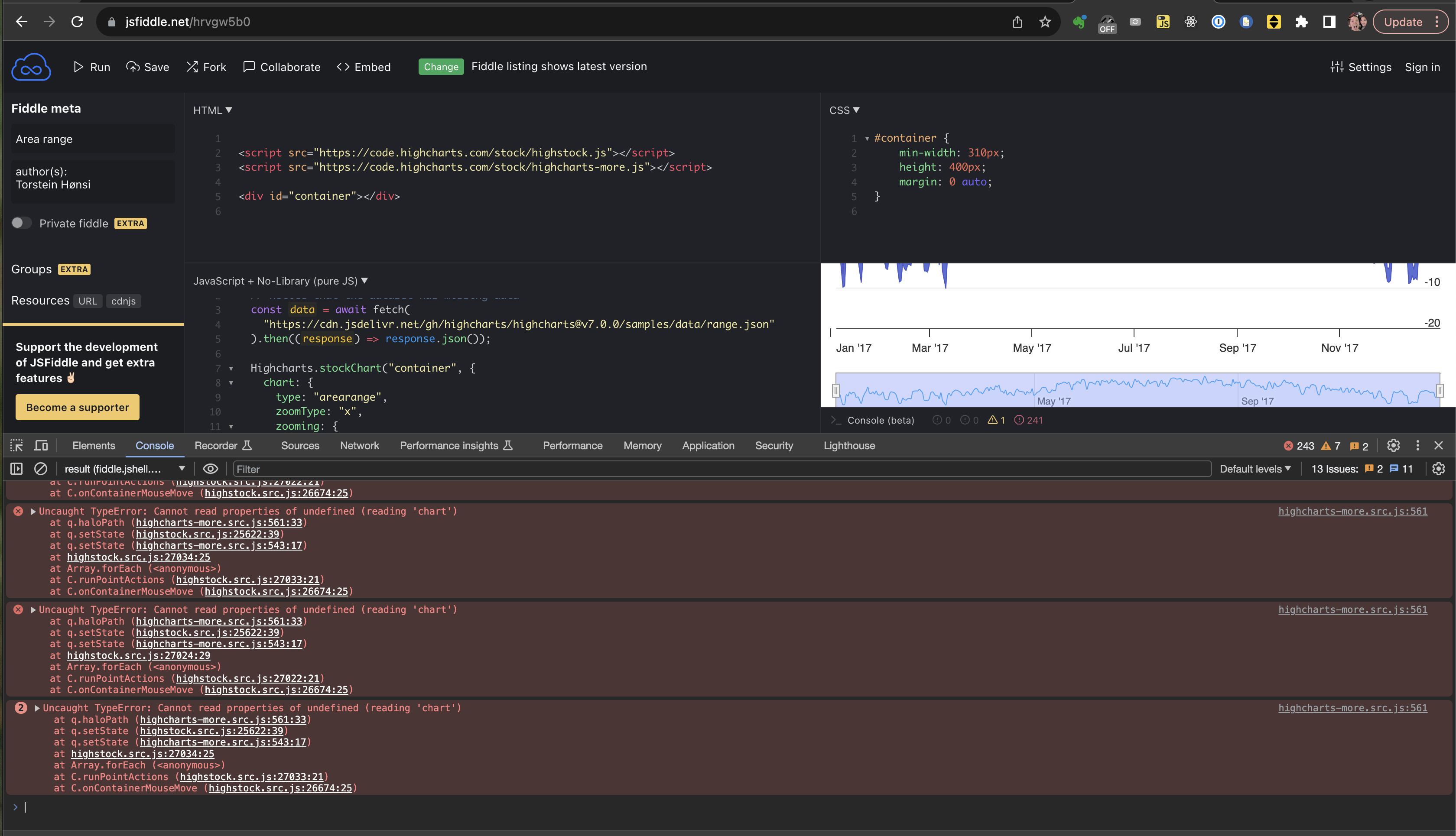Switch to the Network tab
Viewport: 1456px width, 836px height.
point(360,446)
